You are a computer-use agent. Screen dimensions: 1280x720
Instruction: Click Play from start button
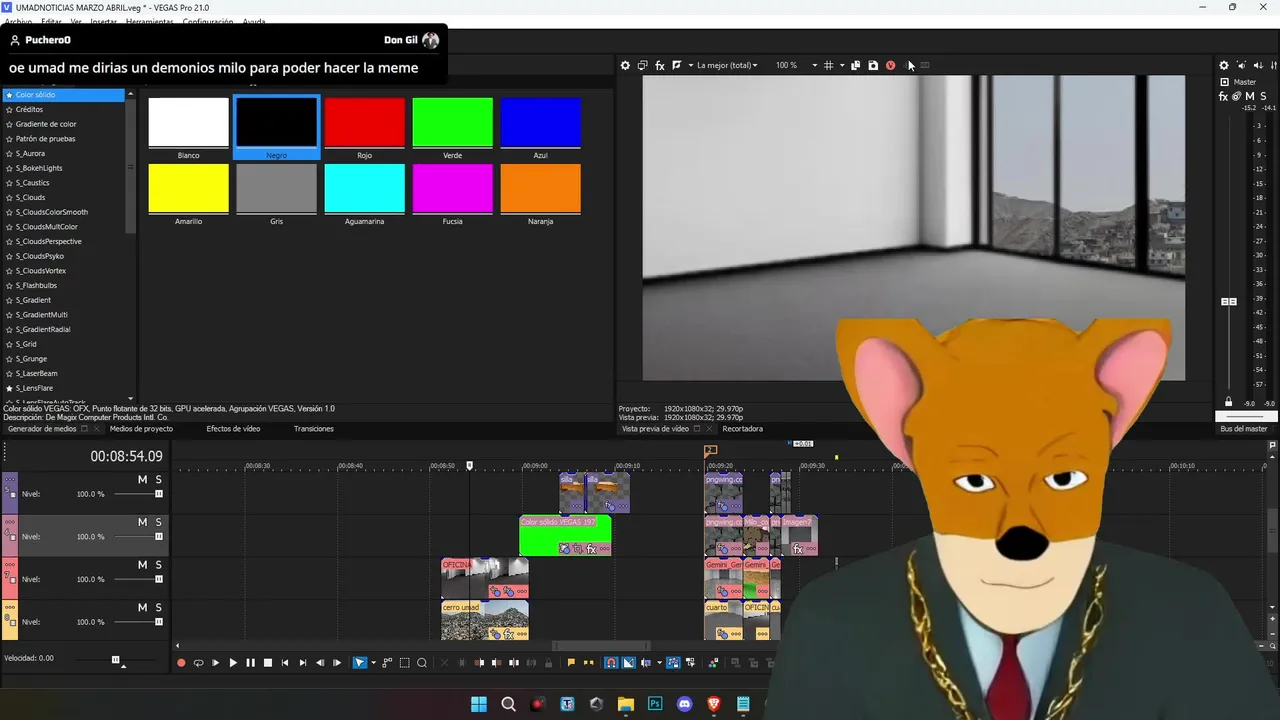point(215,662)
